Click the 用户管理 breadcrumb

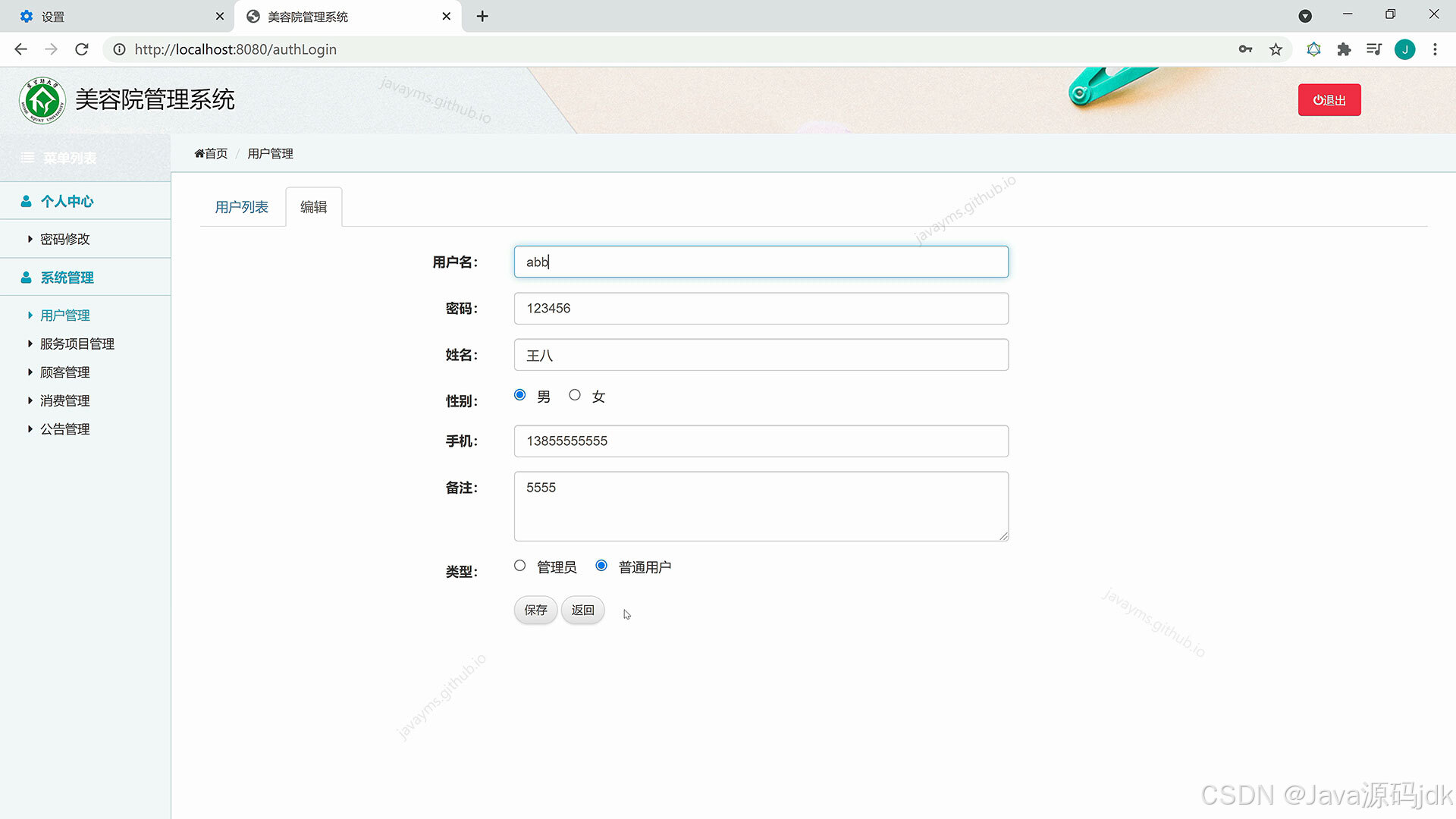tap(270, 153)
